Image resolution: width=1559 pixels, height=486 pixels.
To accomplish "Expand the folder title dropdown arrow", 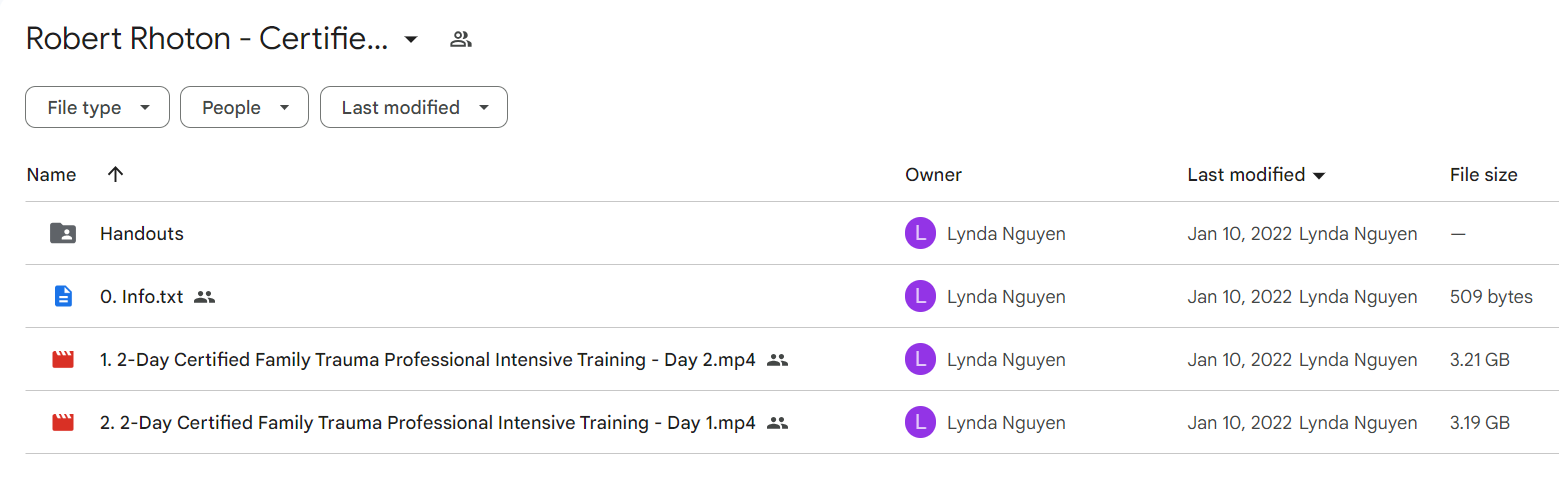I will 410,40.
